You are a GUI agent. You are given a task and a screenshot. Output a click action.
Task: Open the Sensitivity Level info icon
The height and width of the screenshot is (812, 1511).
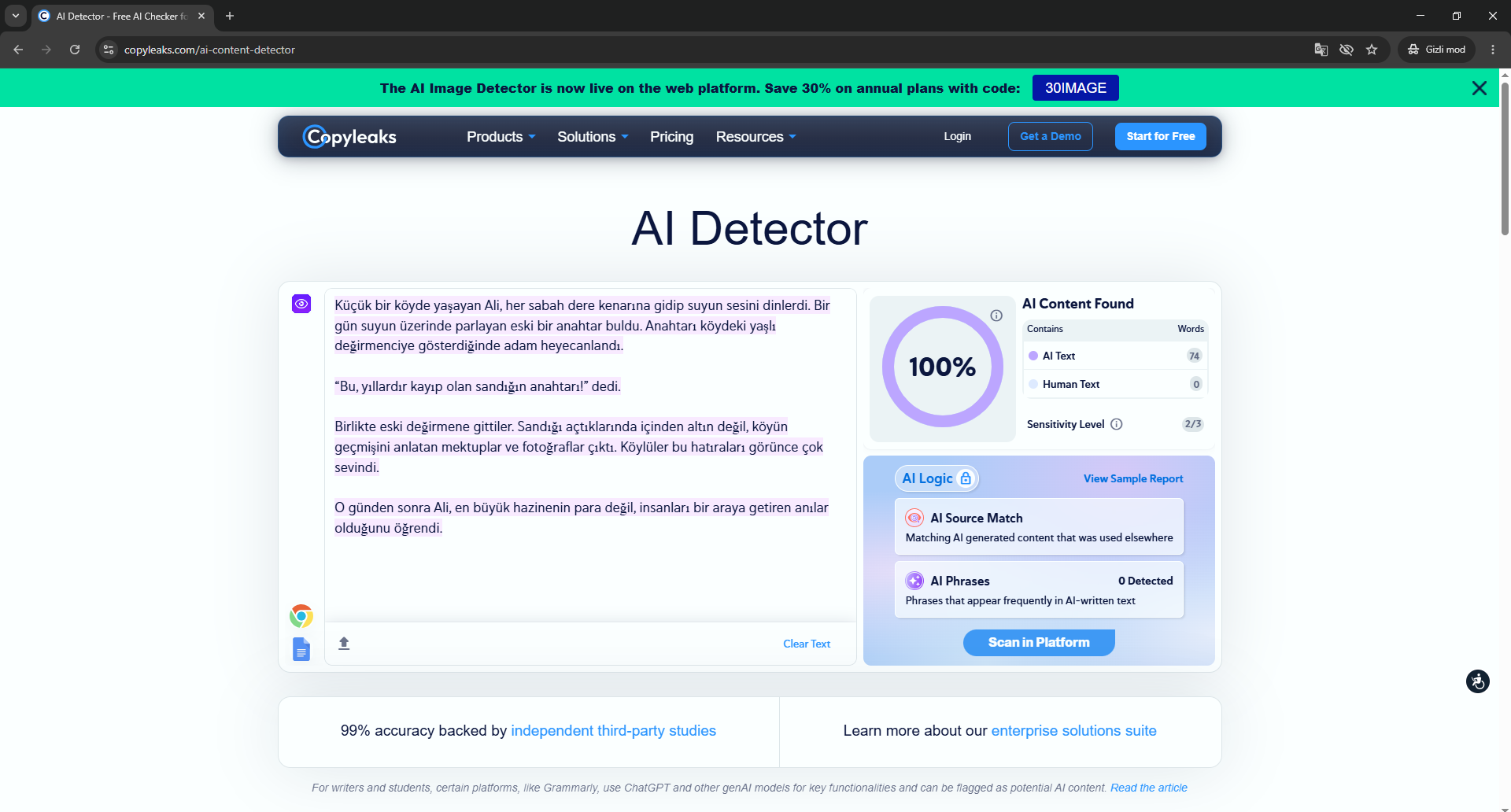[1117, 424]
